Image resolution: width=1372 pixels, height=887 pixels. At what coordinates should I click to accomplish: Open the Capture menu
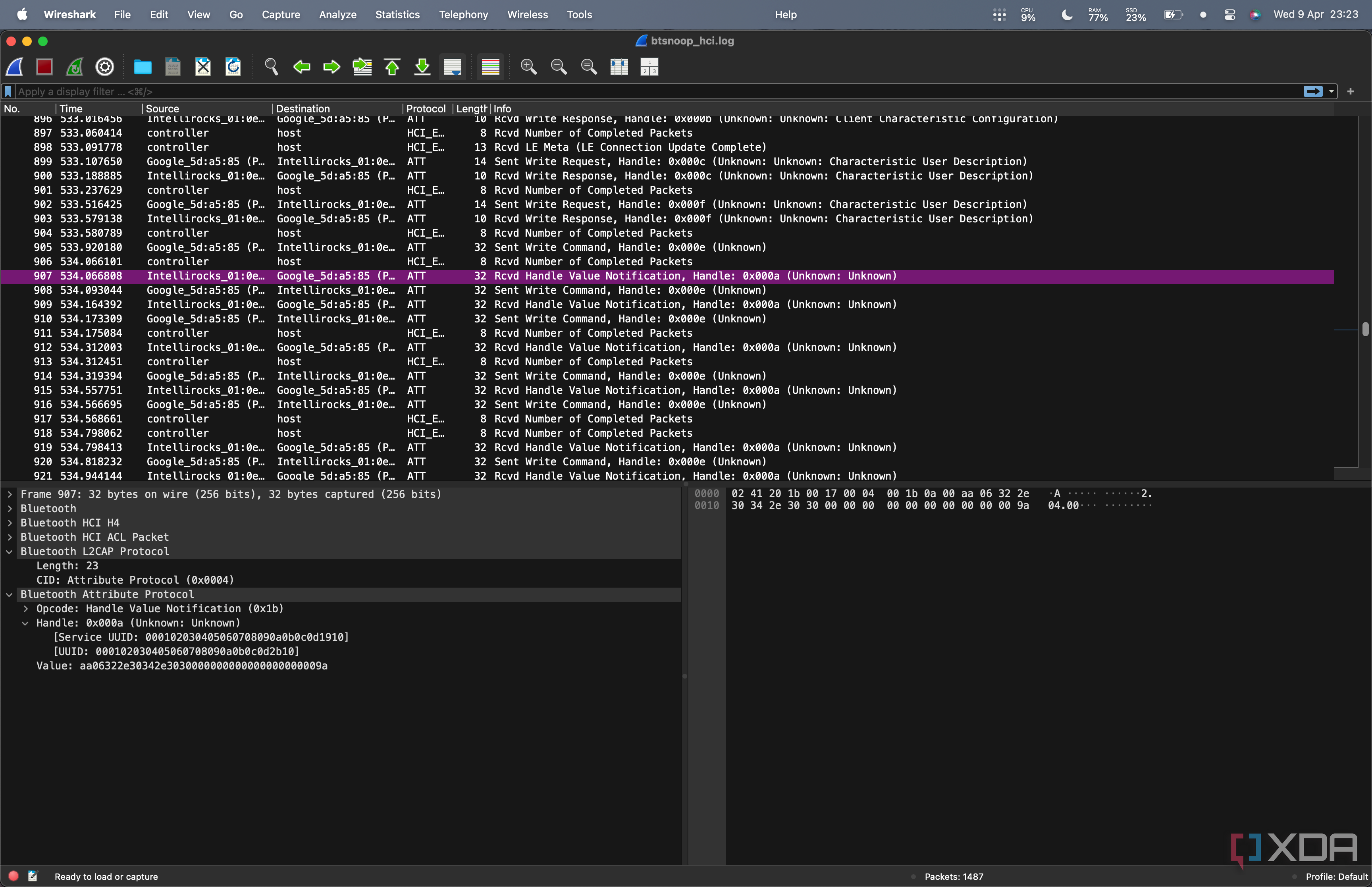(x=281, y=14)
